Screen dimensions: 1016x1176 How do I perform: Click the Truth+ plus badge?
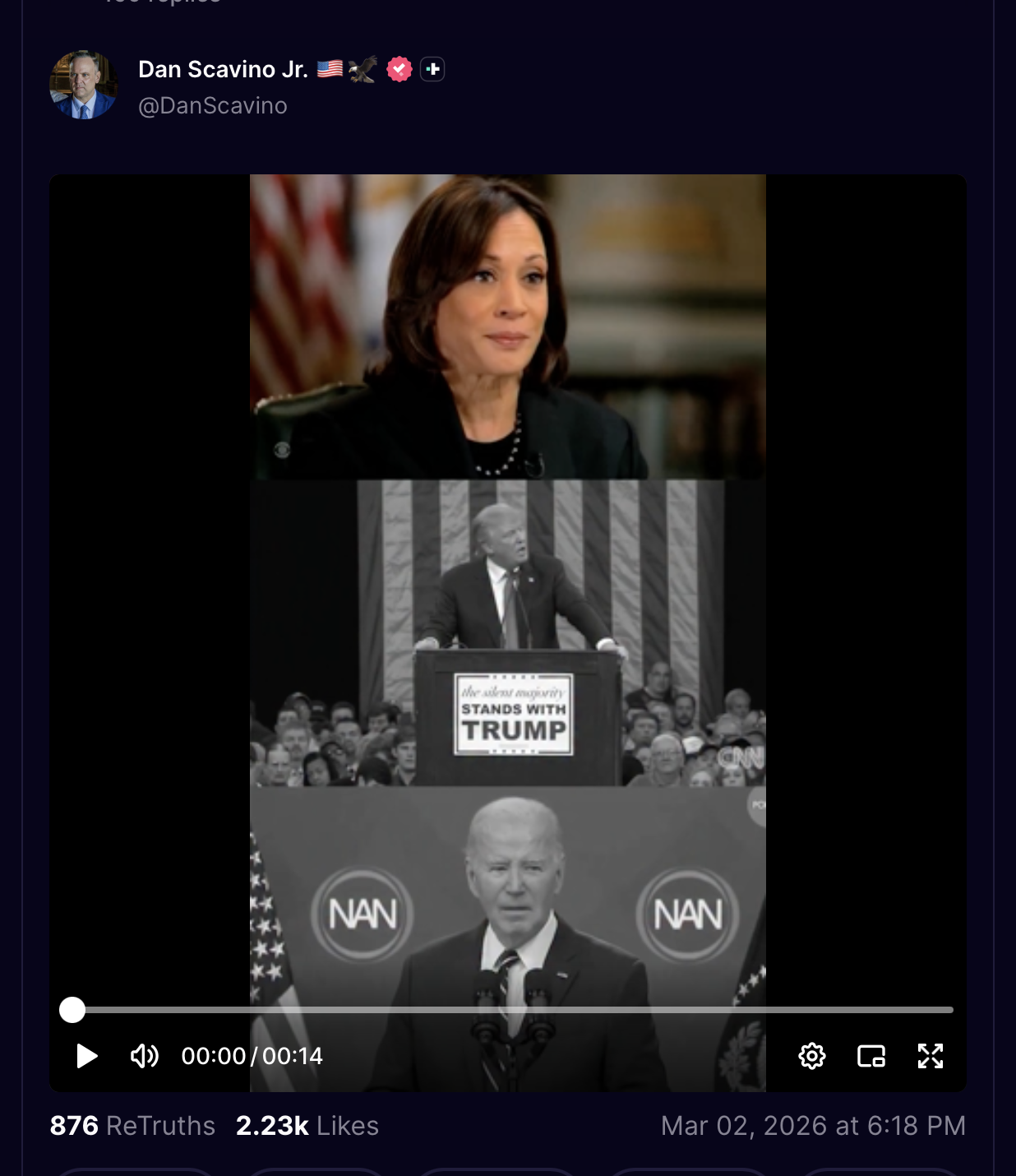tap(433, 69)
